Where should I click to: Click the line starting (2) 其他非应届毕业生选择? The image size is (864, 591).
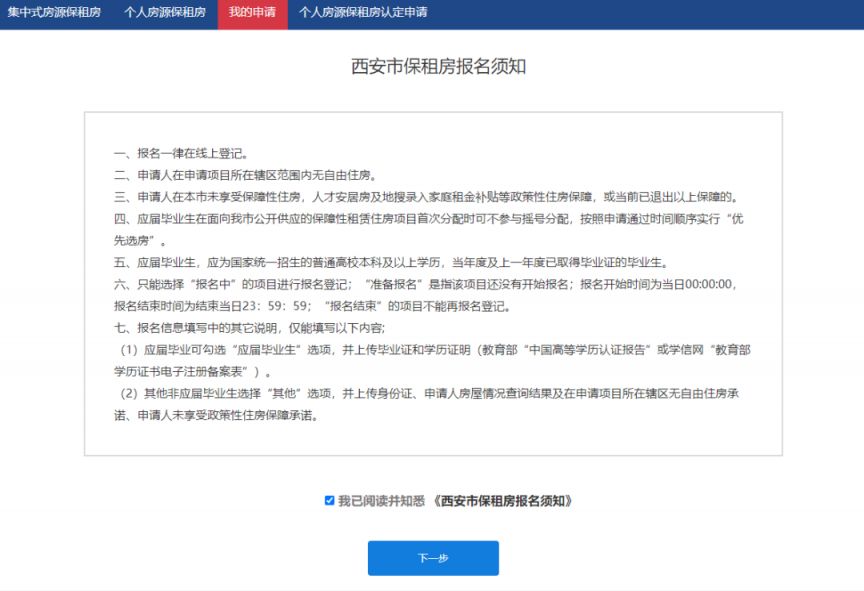click(x=428, y=393)
